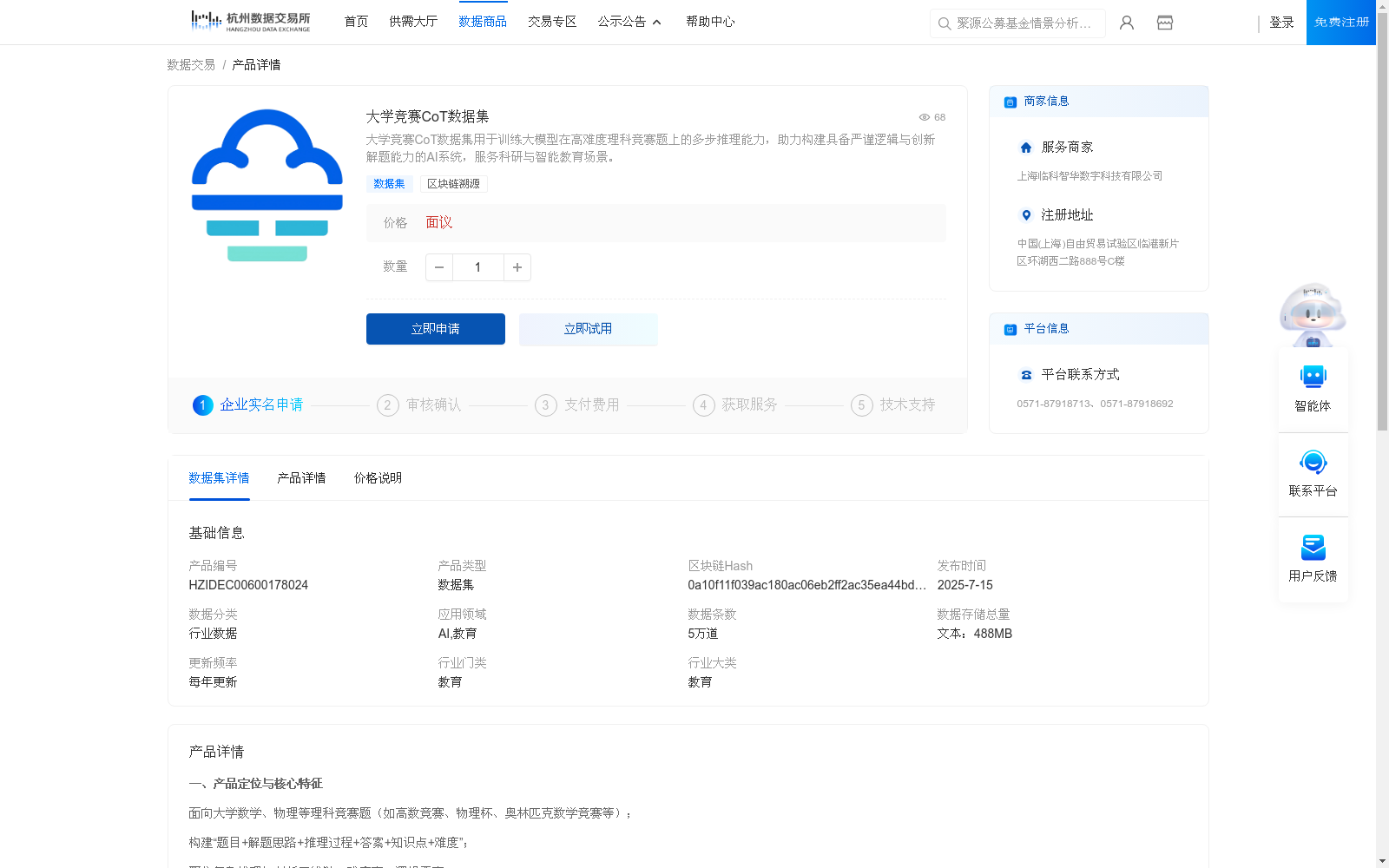Screen dimensions: 1389x868
Task: Click the platform phone numbers text
Action: [1095, 404]
